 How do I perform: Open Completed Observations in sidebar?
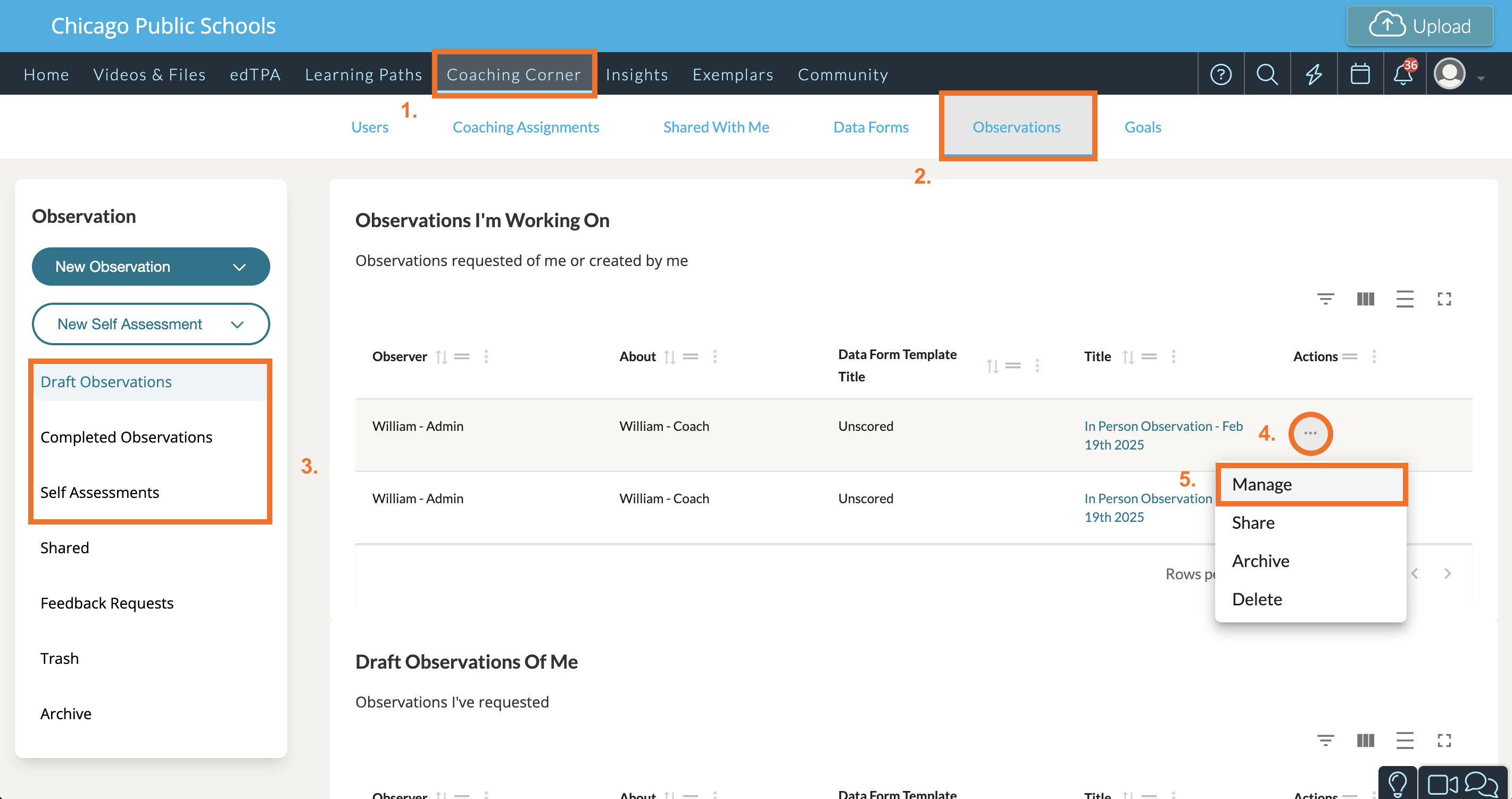(126, 437)
